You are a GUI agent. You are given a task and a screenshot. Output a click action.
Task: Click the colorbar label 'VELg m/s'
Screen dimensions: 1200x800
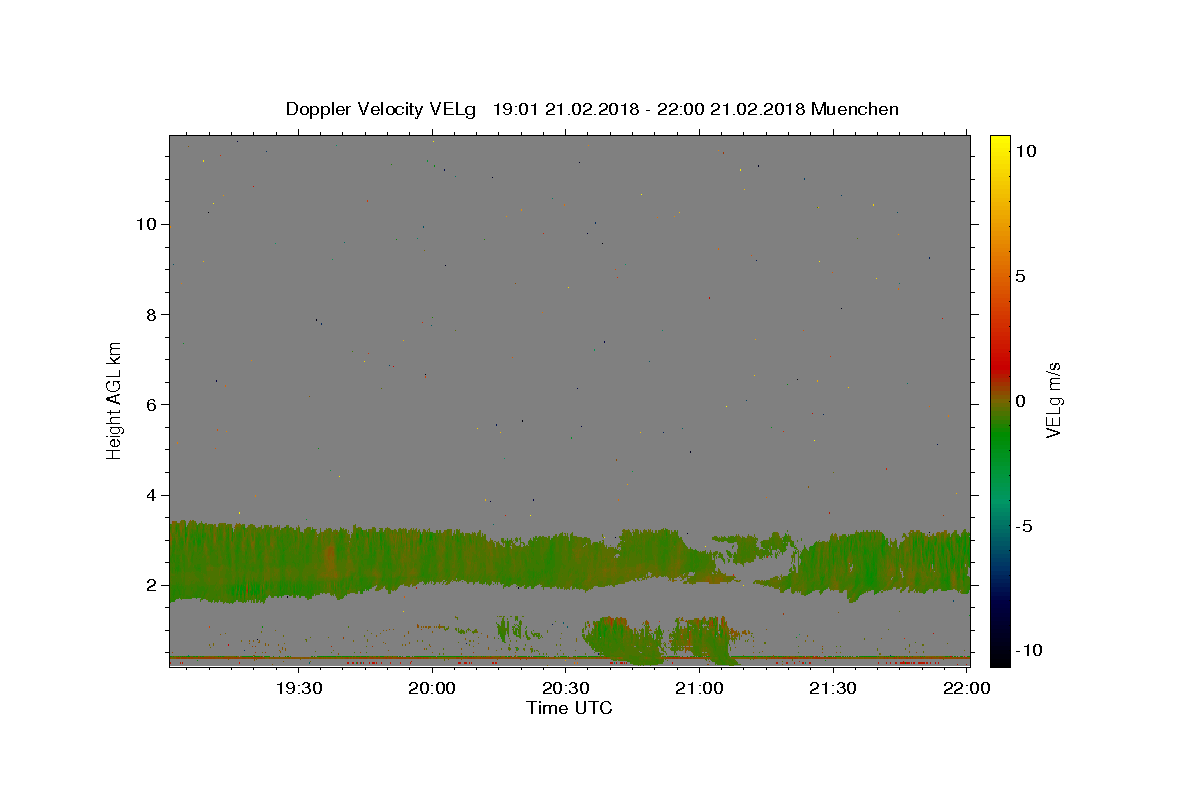1053,400
